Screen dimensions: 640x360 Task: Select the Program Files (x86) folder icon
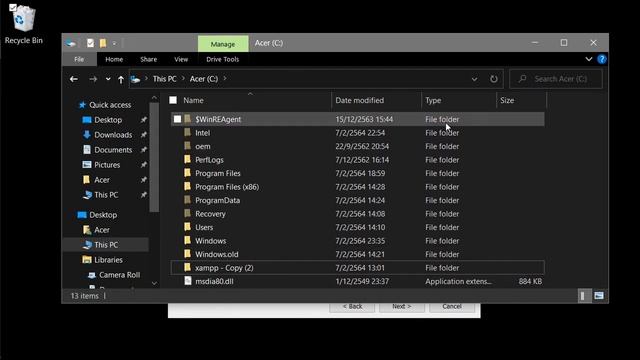pyautogui.click(x=188, y=186)
